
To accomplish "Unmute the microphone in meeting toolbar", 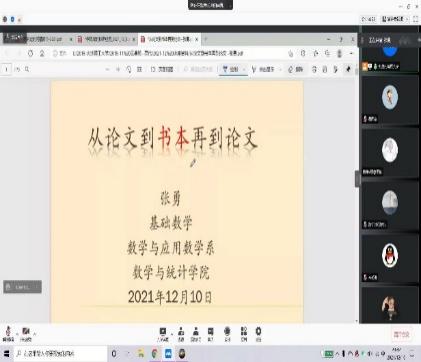I will point(8,334).
